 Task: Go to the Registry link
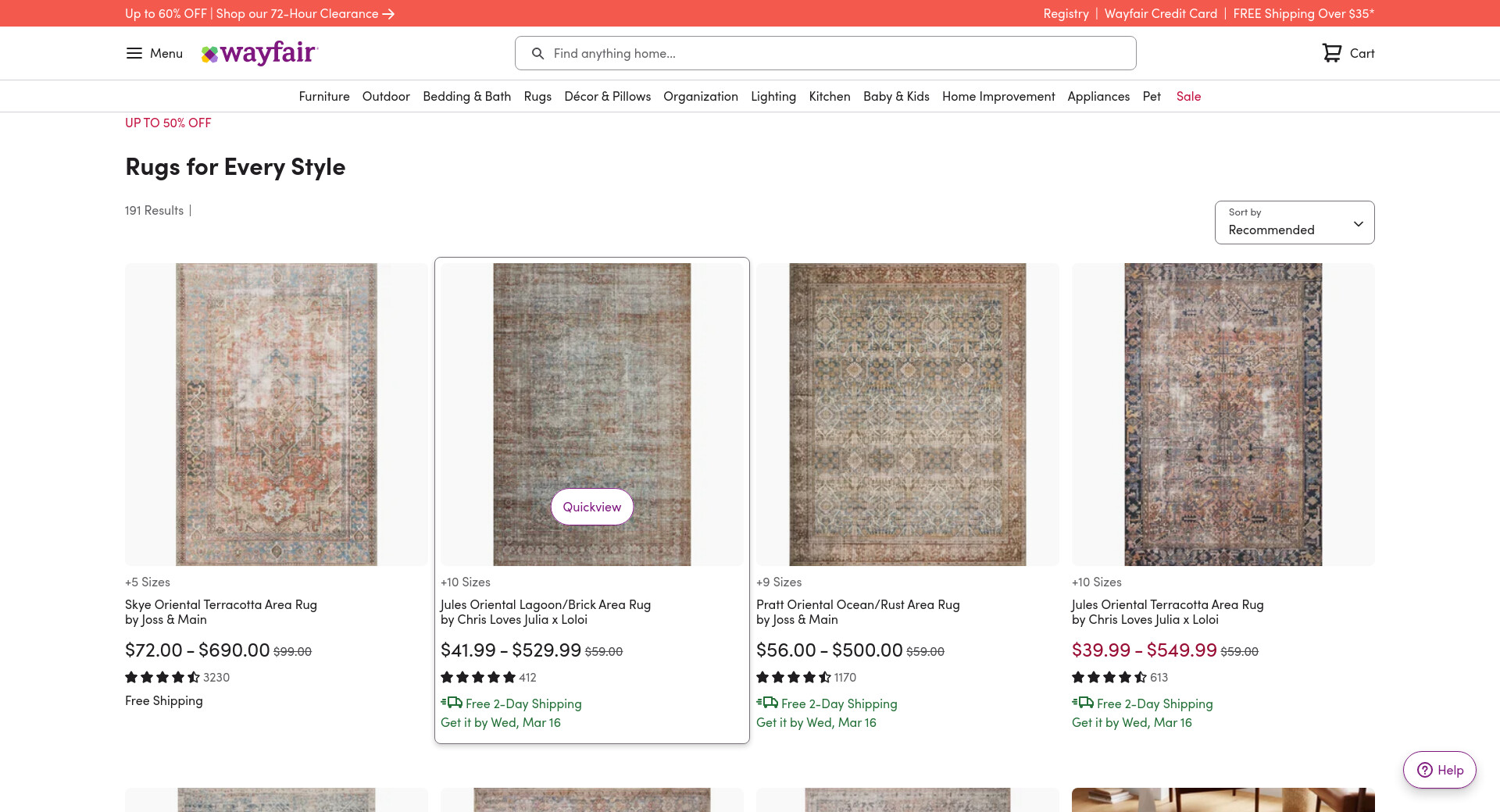(1066, 14)
